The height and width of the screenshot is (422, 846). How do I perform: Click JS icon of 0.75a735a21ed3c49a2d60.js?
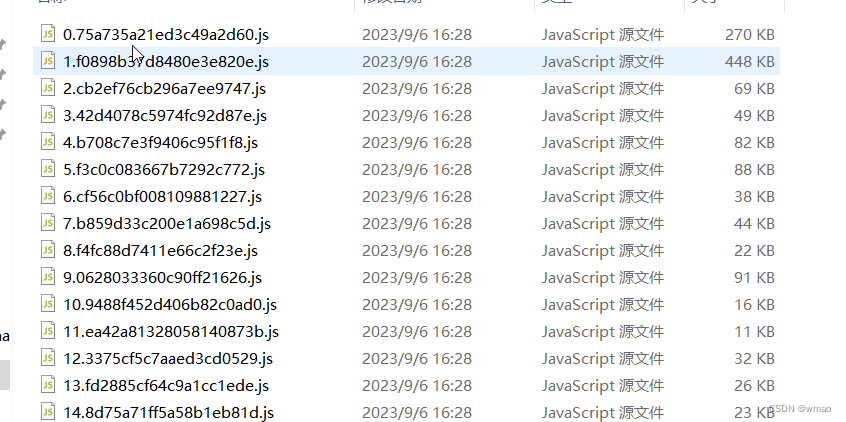pyautogui.click(x=48, y=33)
